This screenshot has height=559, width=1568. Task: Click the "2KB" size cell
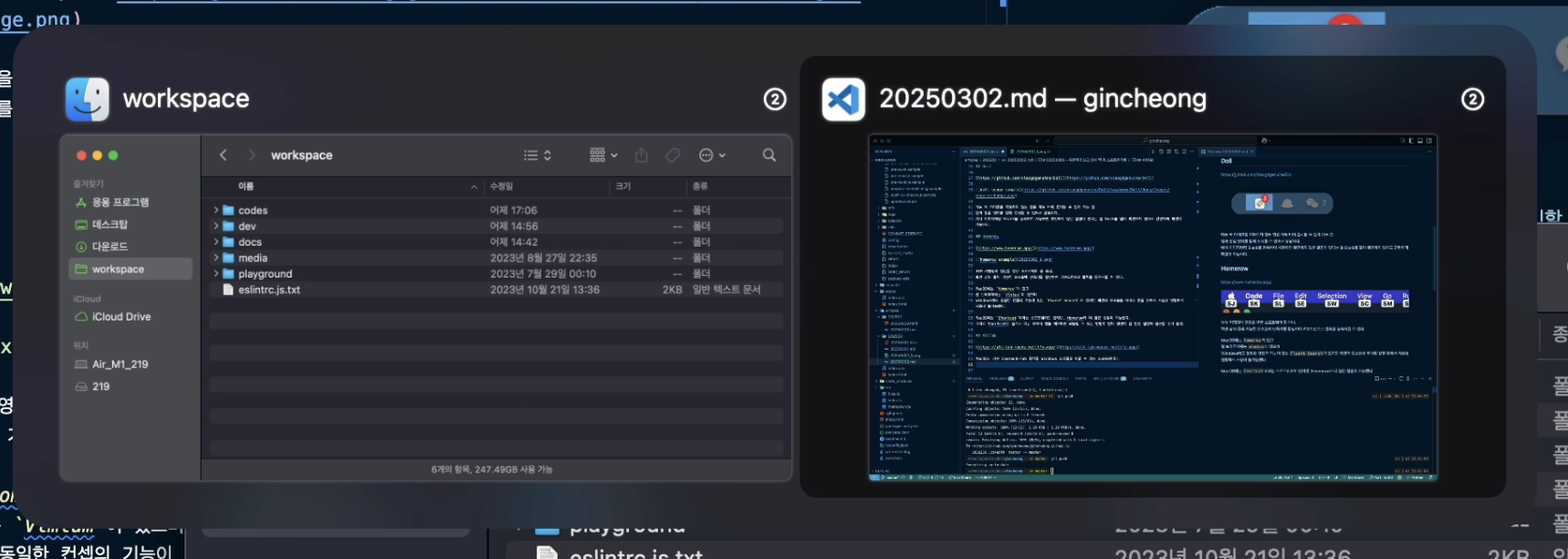pos(673,290)
